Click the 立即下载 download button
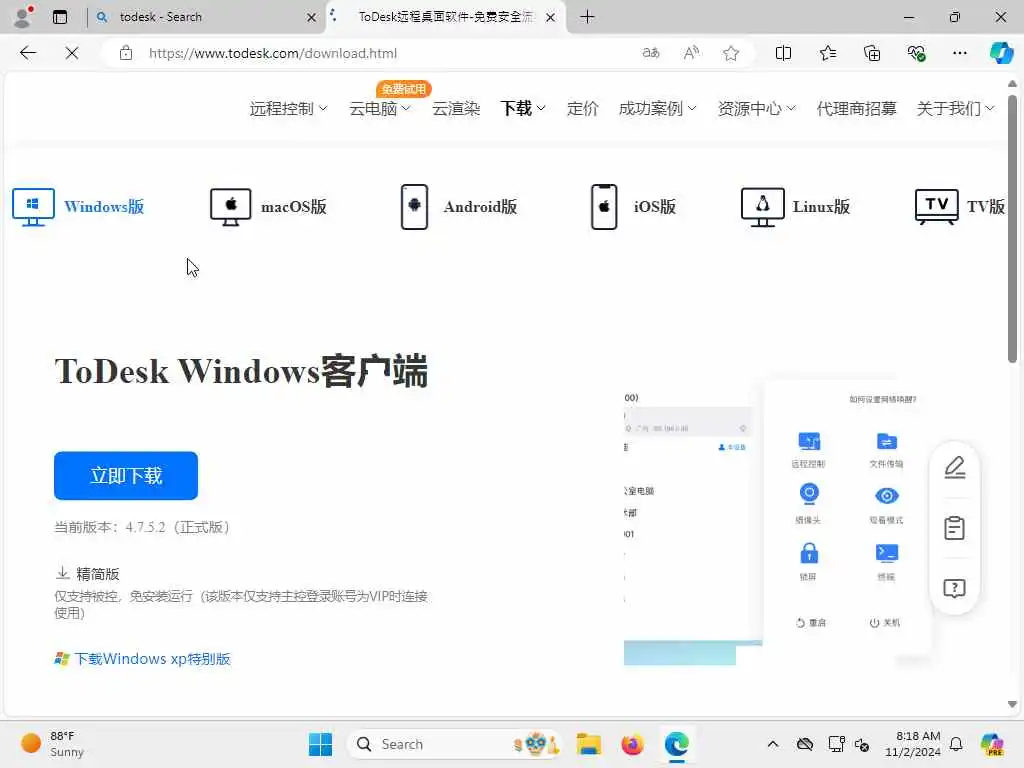Viewport: 1024px width, 768px height. [x=126, y=475]
